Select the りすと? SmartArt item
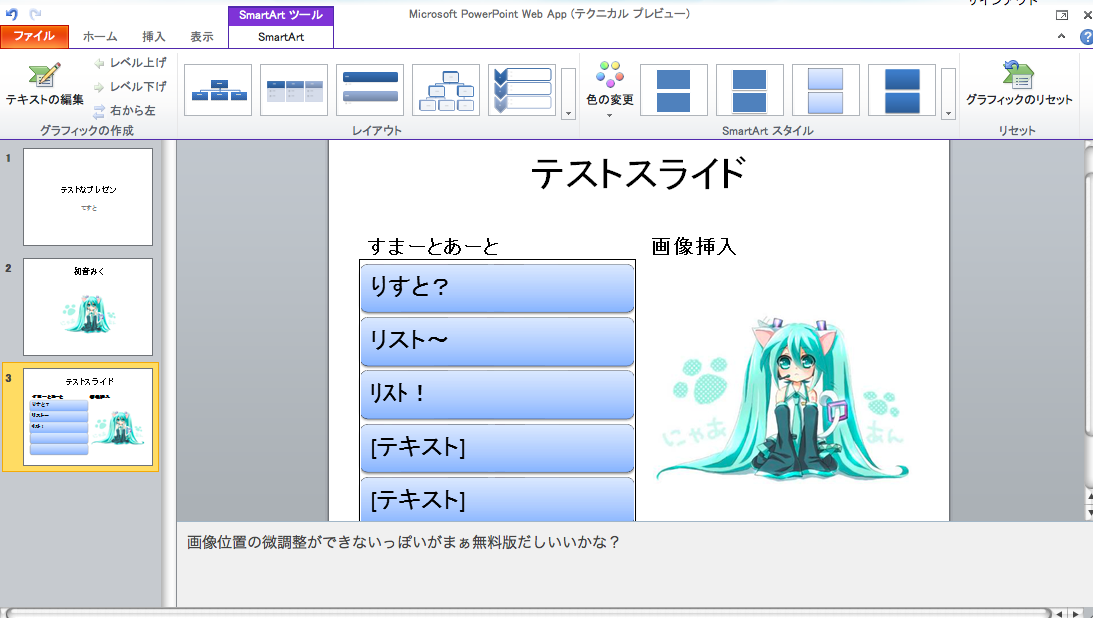Image resolution: width=1093 pixels, height=618 pixels. point(497,287)
